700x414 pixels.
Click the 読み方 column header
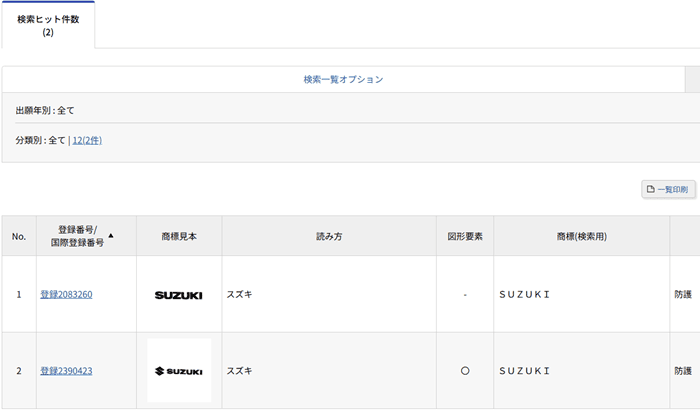329,236
